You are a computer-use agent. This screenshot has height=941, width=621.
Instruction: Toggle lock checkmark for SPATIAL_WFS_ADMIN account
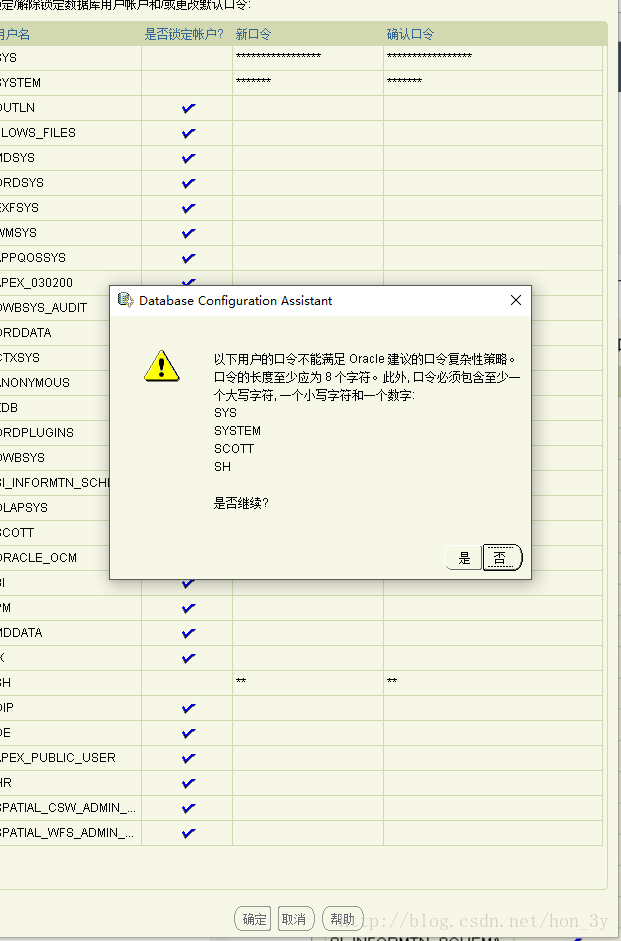[188, 833]
